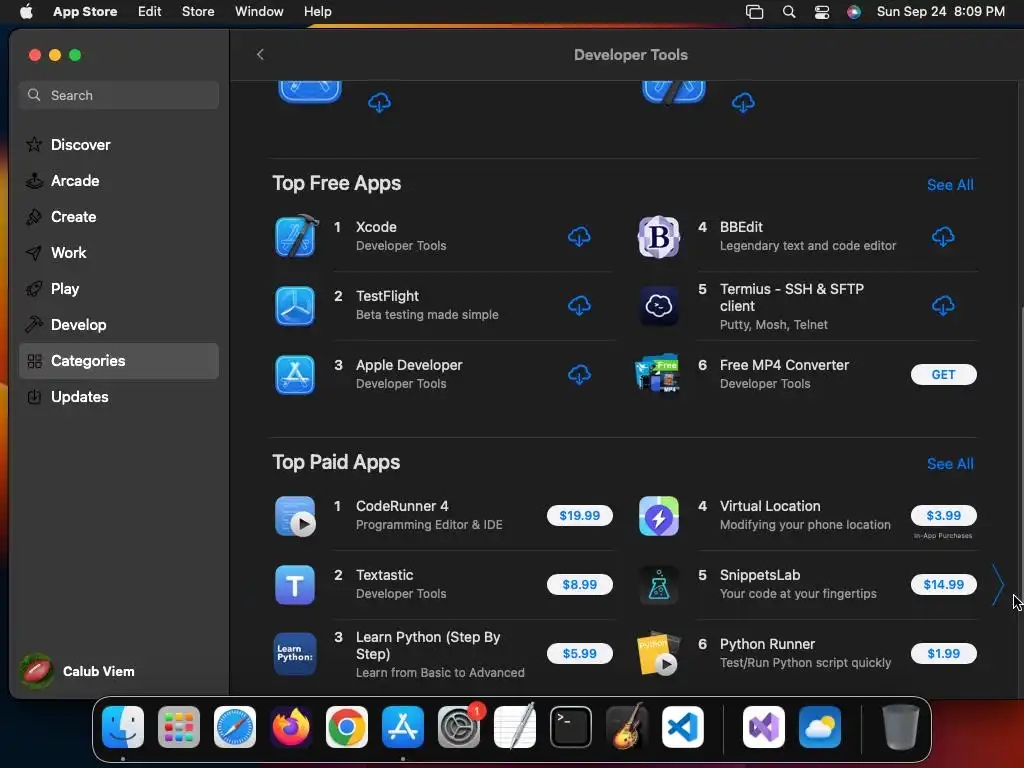Viewport: 1024px width, 768px height.
Task: Open the Edit menu
Action: [x=150, y=12]
